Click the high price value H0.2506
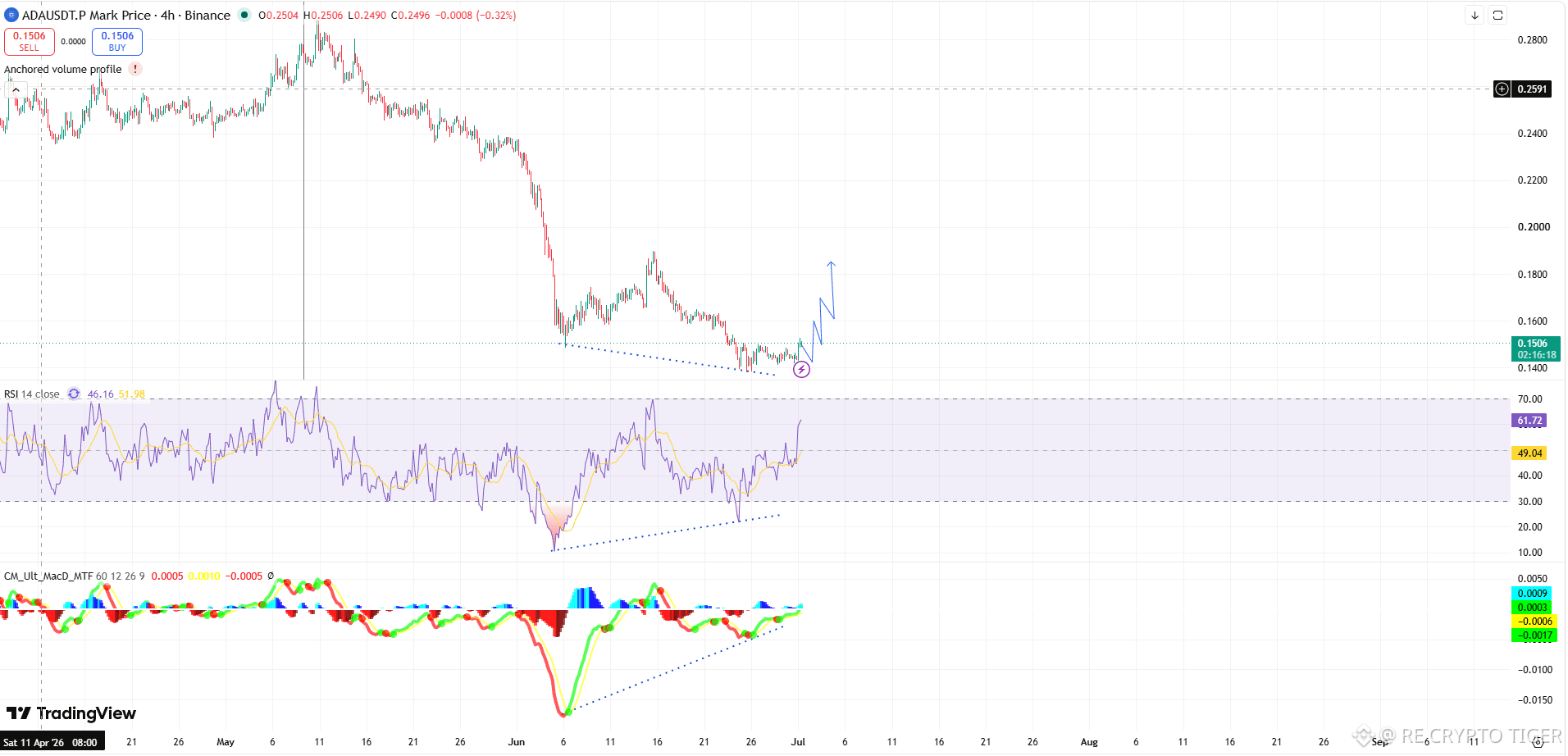This screenshot has height=756, width=1568. click(x=323, y=16)
